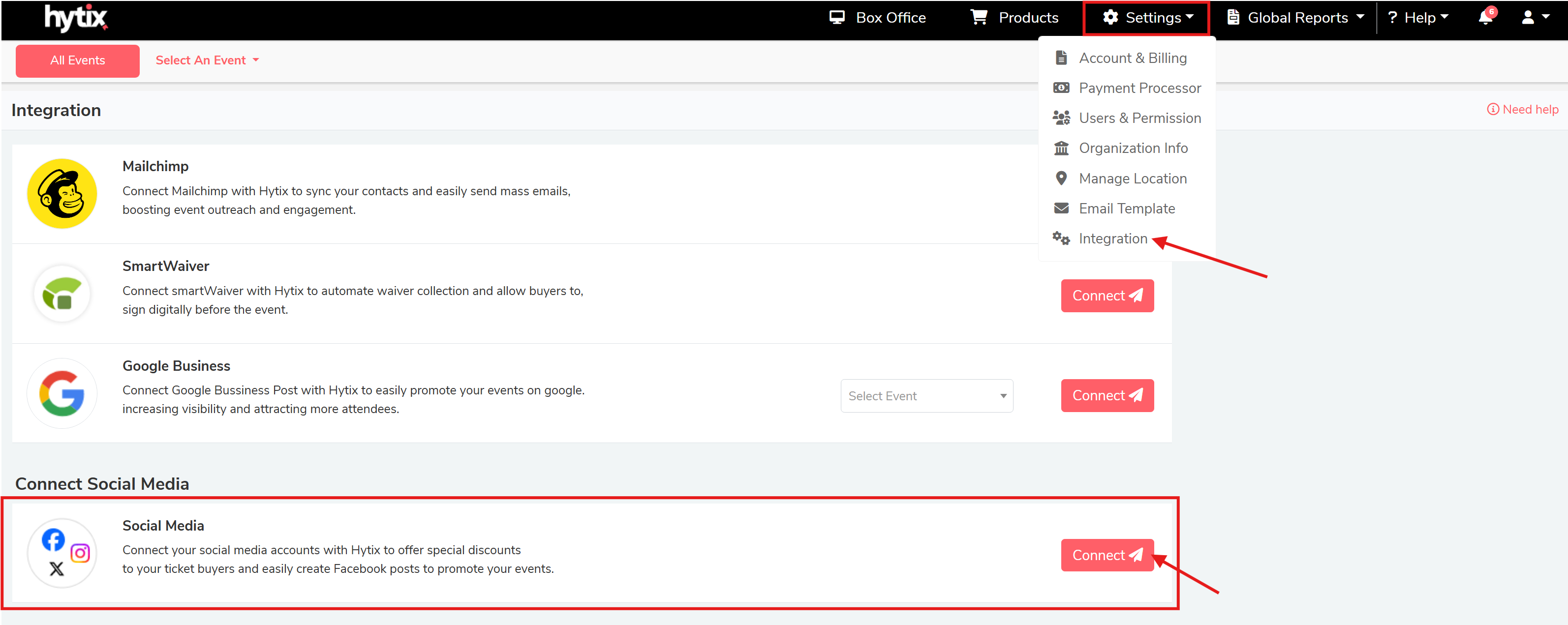Viewport: 1568px width, 625px height.
Task: Click the Mailchimp monkey logo
Action: [x=62, y=194]
